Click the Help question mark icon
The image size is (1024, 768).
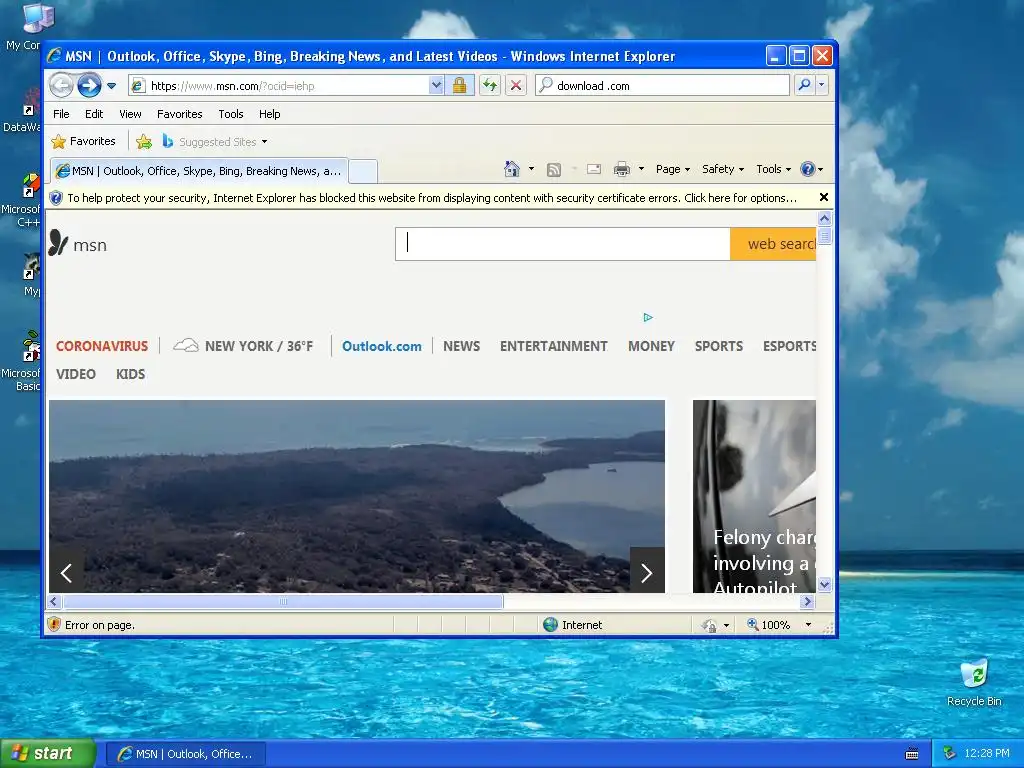[808, 169]
